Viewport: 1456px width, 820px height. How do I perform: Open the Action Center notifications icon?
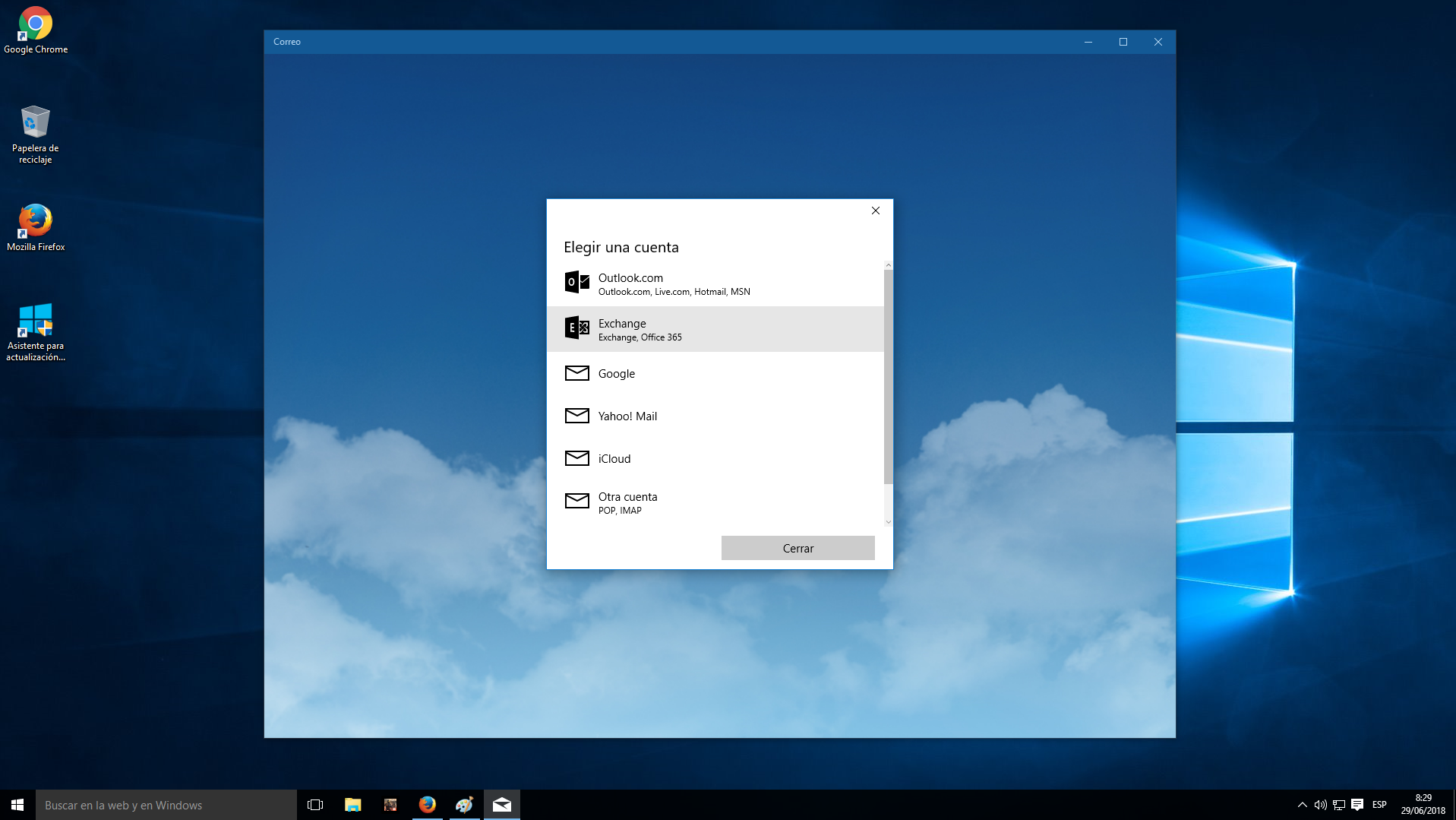(1357, 805)
